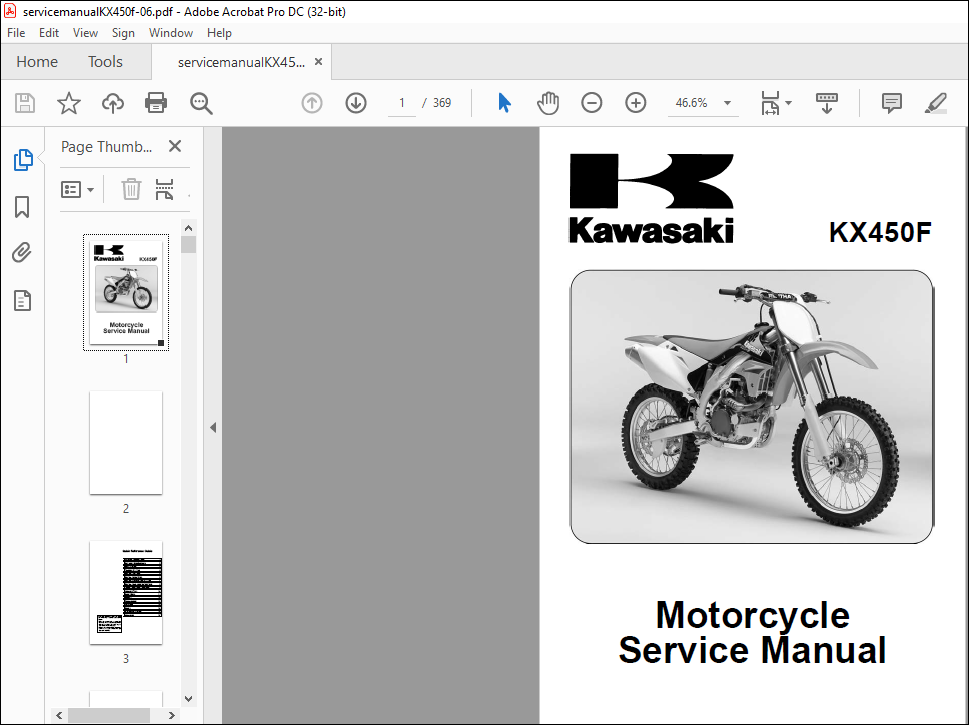Open Bookmarks sidebar icon
The height and width of the screenshot is (725, 969).
coord(22,207)
